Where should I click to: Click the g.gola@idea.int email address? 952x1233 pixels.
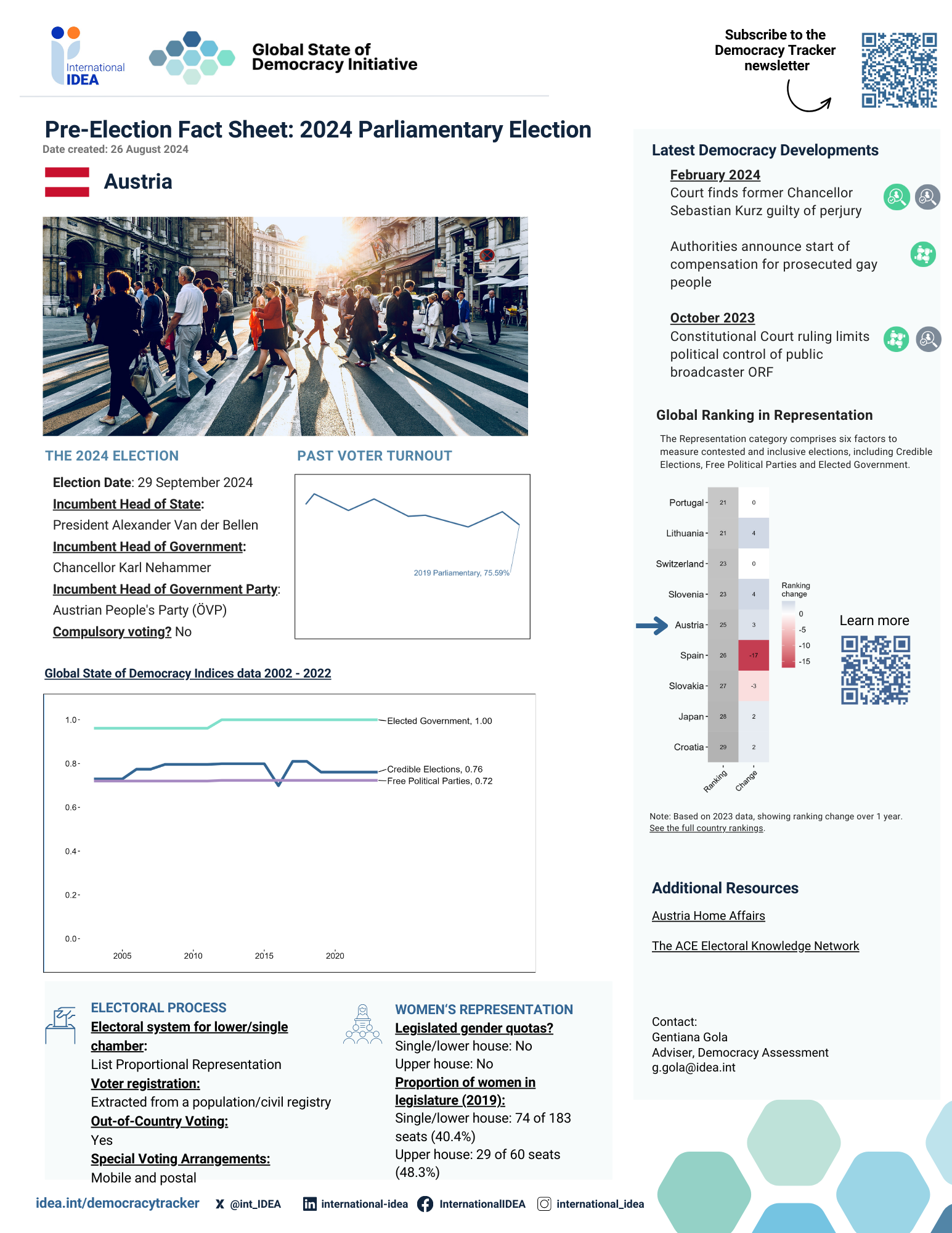coord(694,1068)
